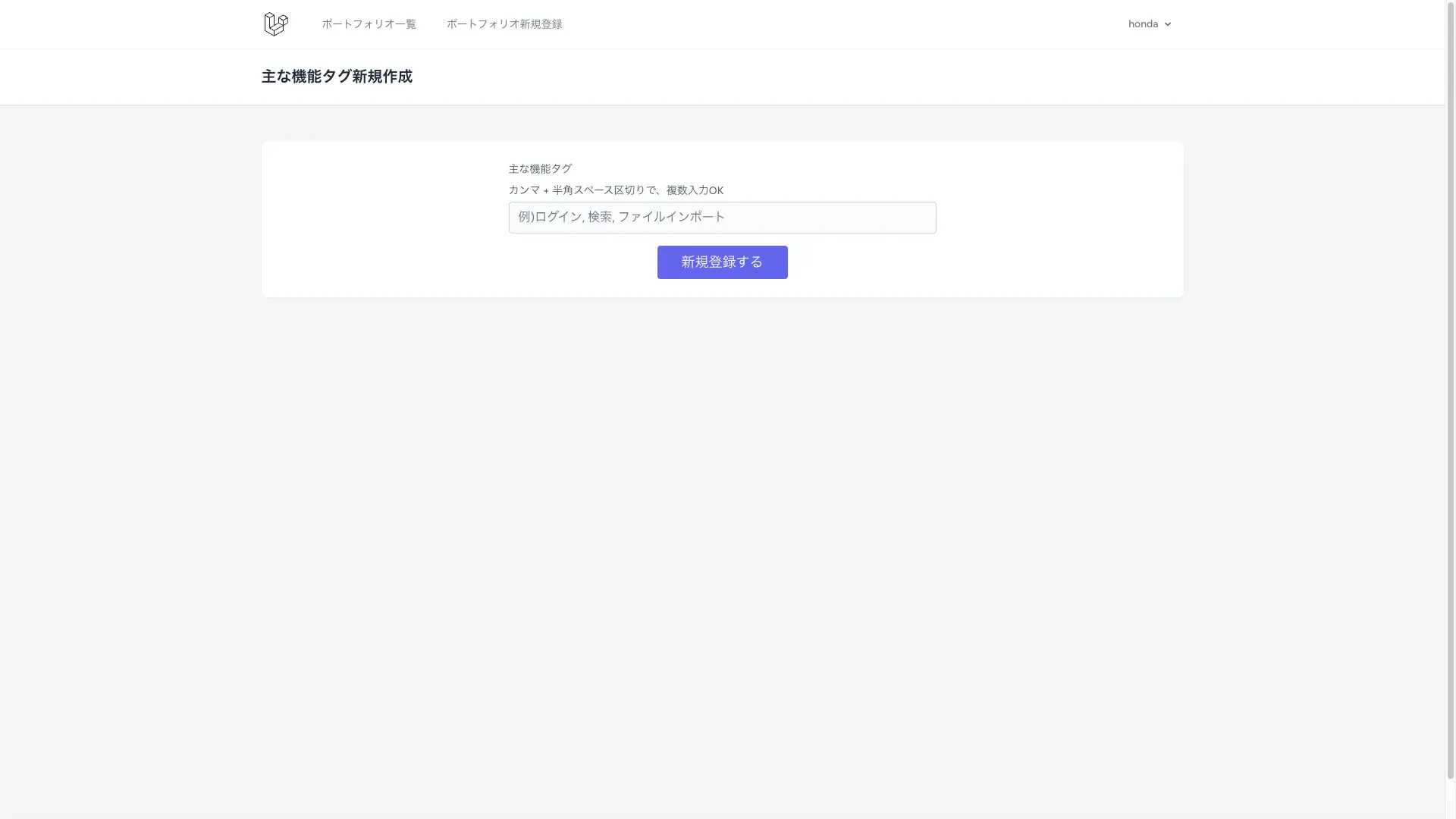Open the portfolio registration page link
The image size is (1456, 819).
504,24
